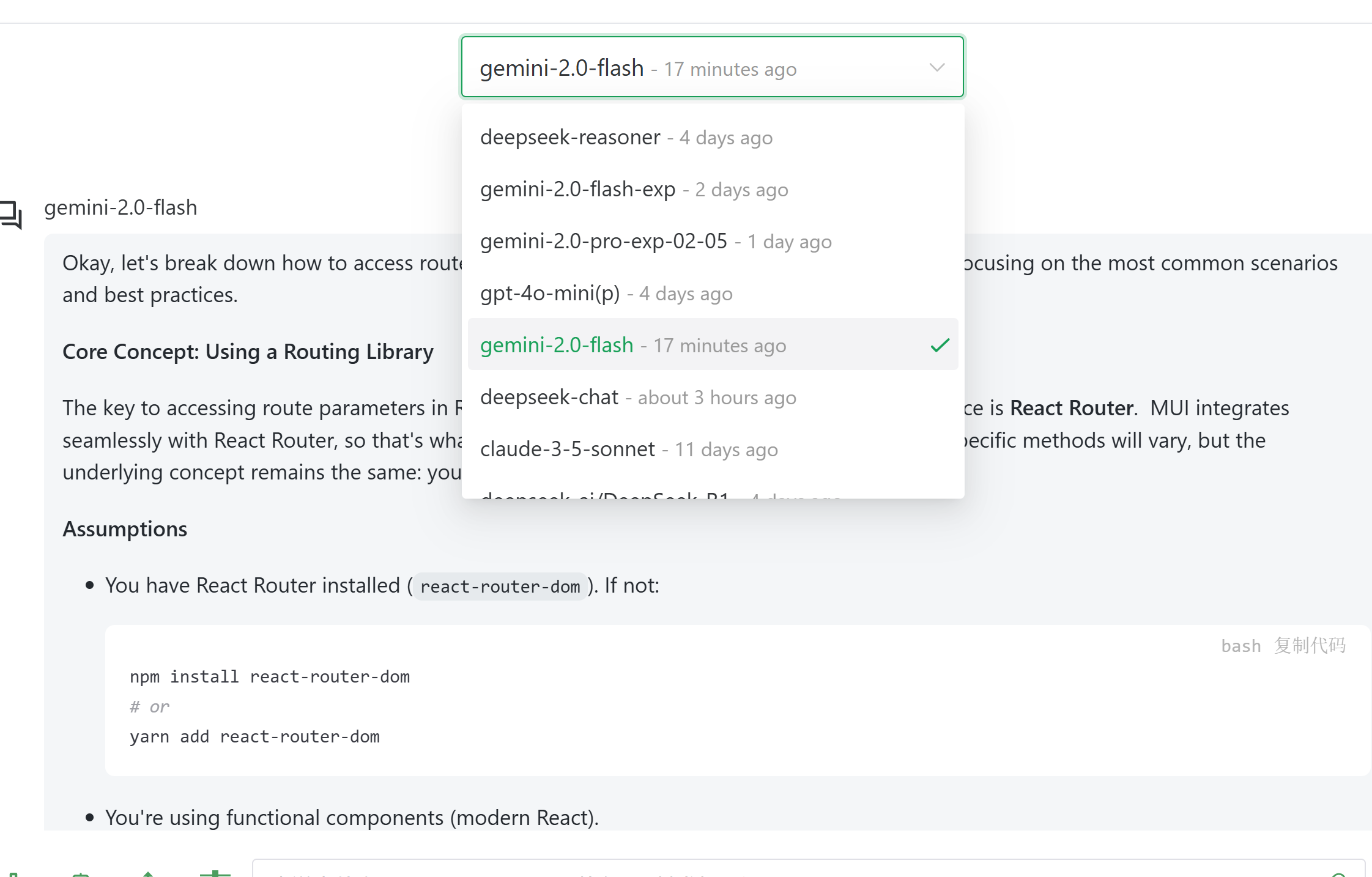This screenshot has width=1372, height=877.
Task: Click the chevron arrow of the model selector
Action: [936, 67]
